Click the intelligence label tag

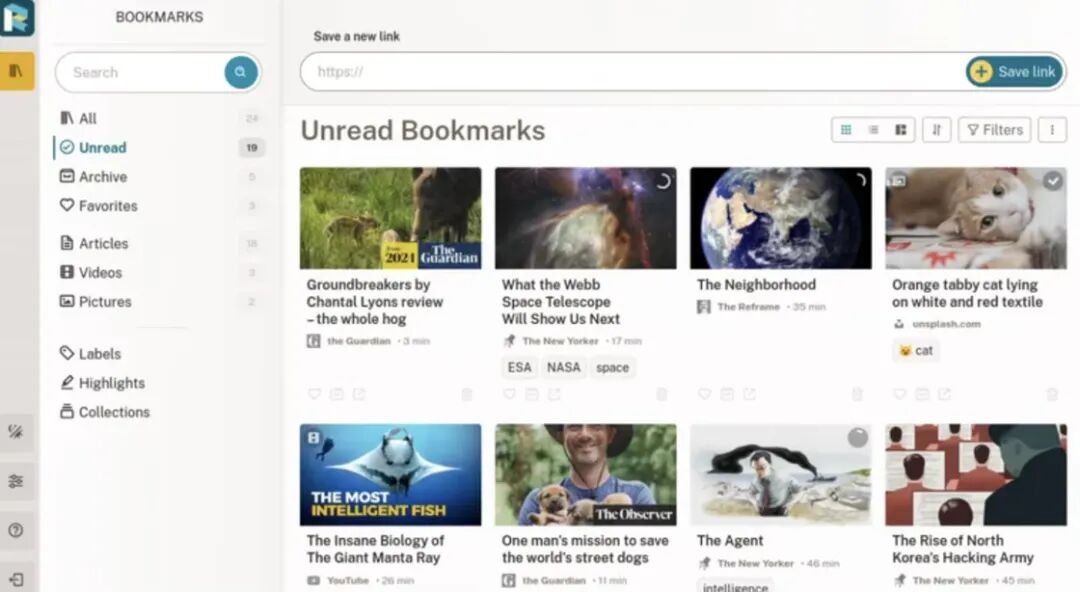735,586
